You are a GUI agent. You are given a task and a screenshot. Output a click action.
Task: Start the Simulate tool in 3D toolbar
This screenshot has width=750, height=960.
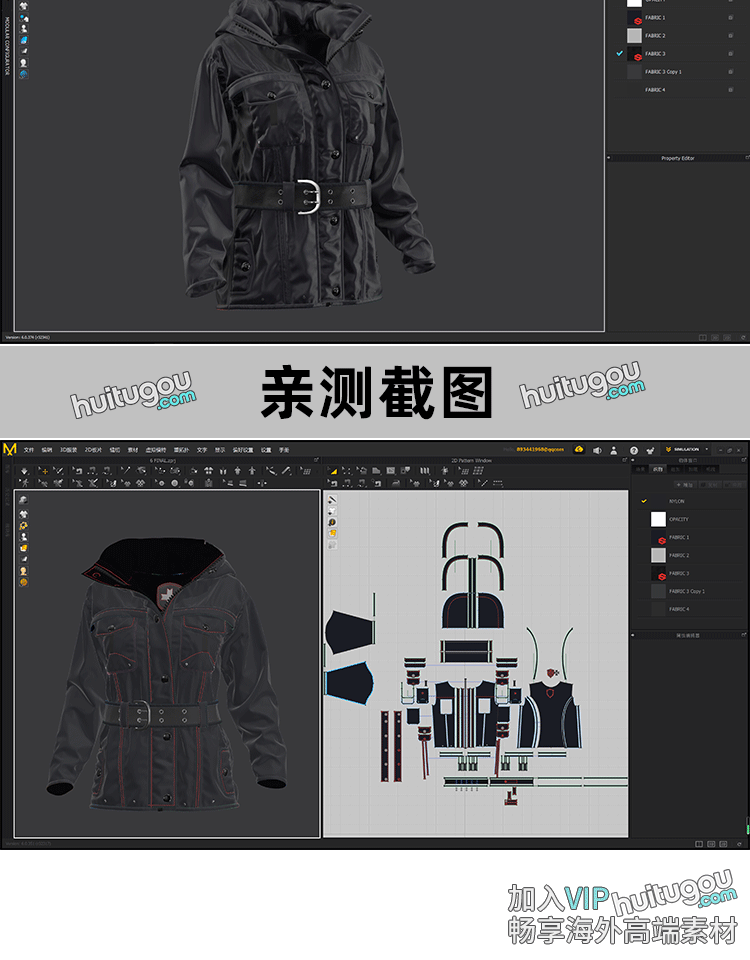(24, 471)
